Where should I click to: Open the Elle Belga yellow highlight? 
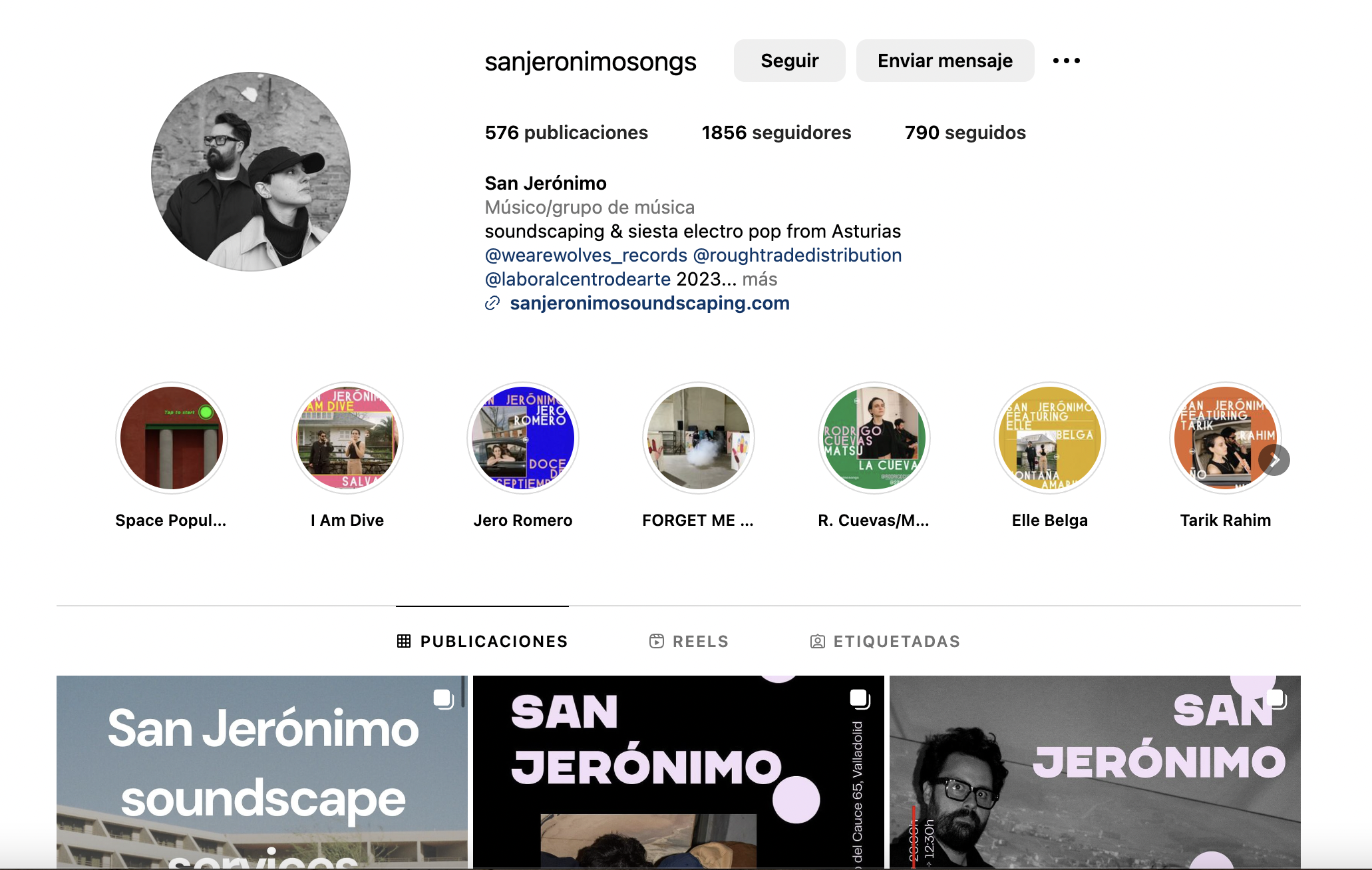(x=1050, y=438)
